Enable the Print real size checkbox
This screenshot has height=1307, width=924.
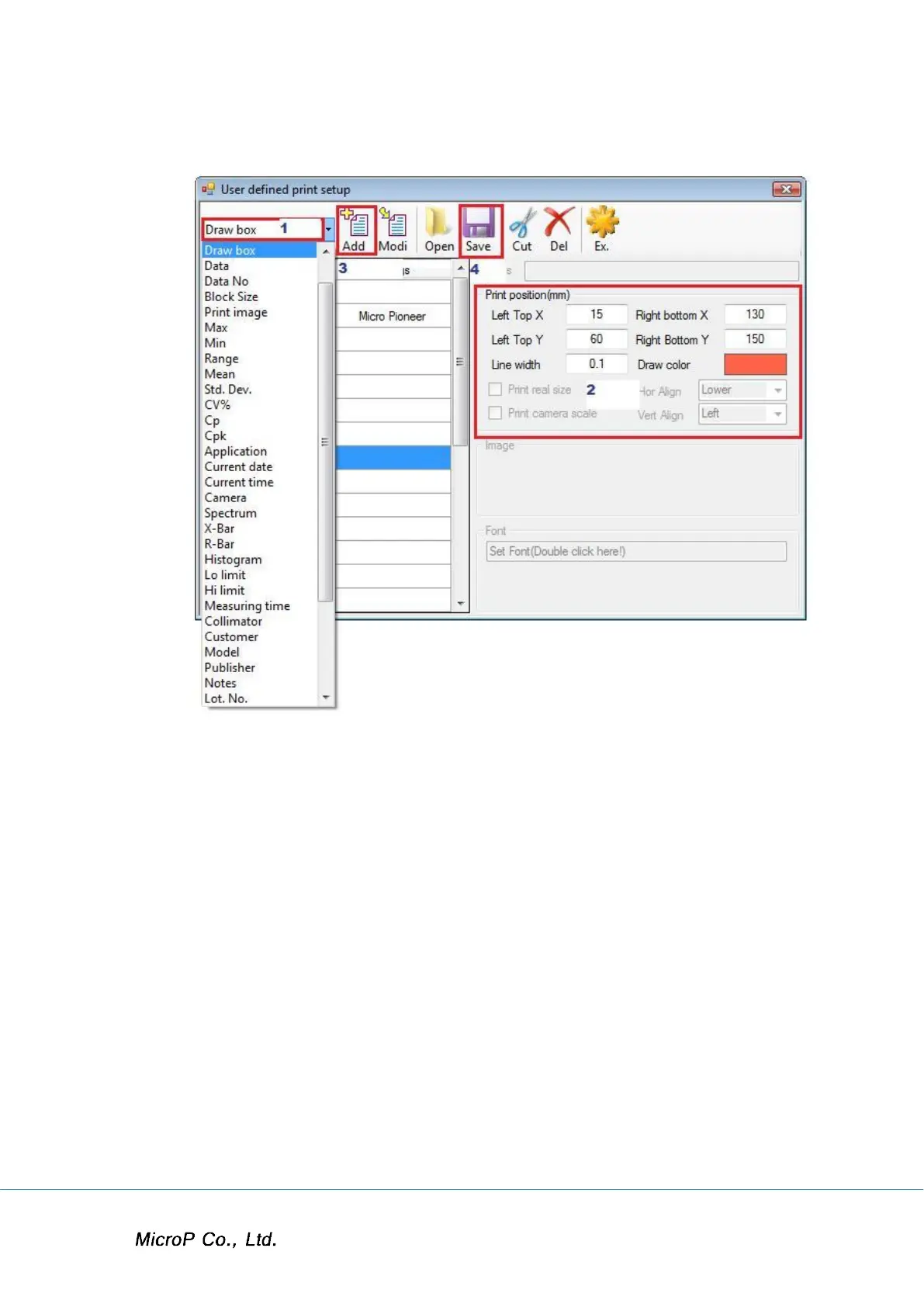click(495, 390)
